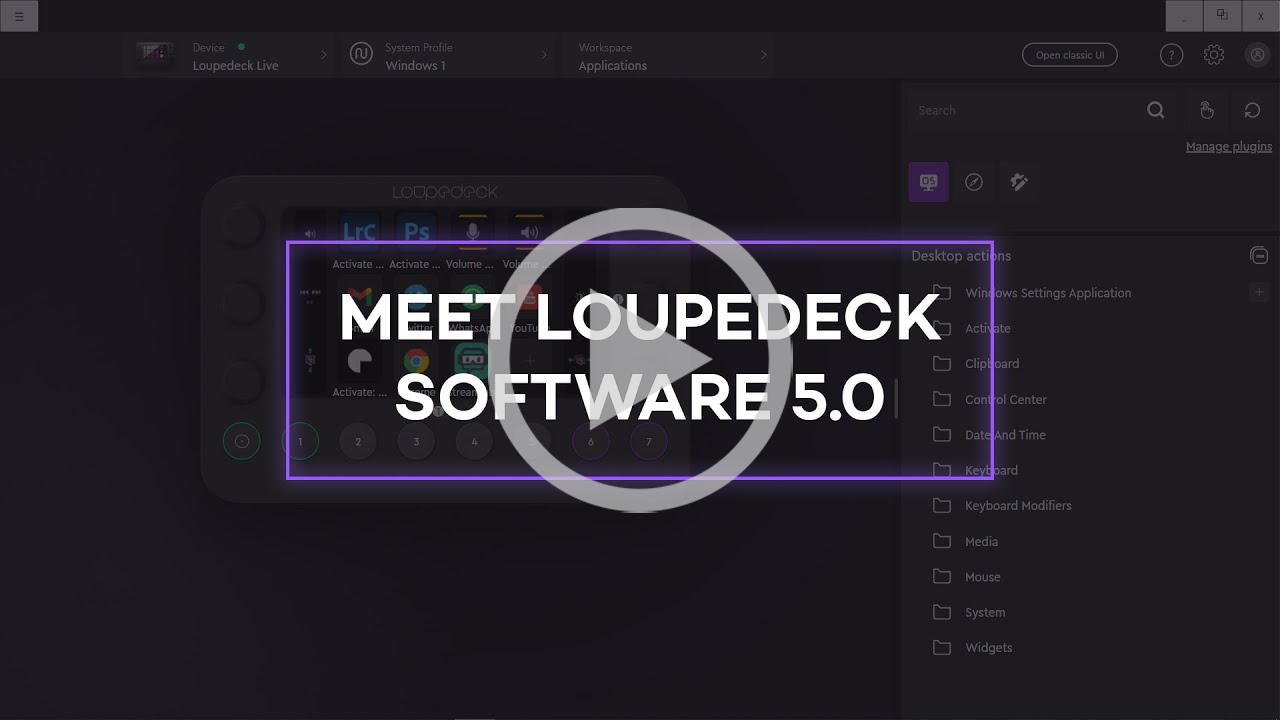The height and width of the screenshot is (720, 1280).
Task: Click the Loupedeck Live device thumbnail icon
Action: pos(155,56)
